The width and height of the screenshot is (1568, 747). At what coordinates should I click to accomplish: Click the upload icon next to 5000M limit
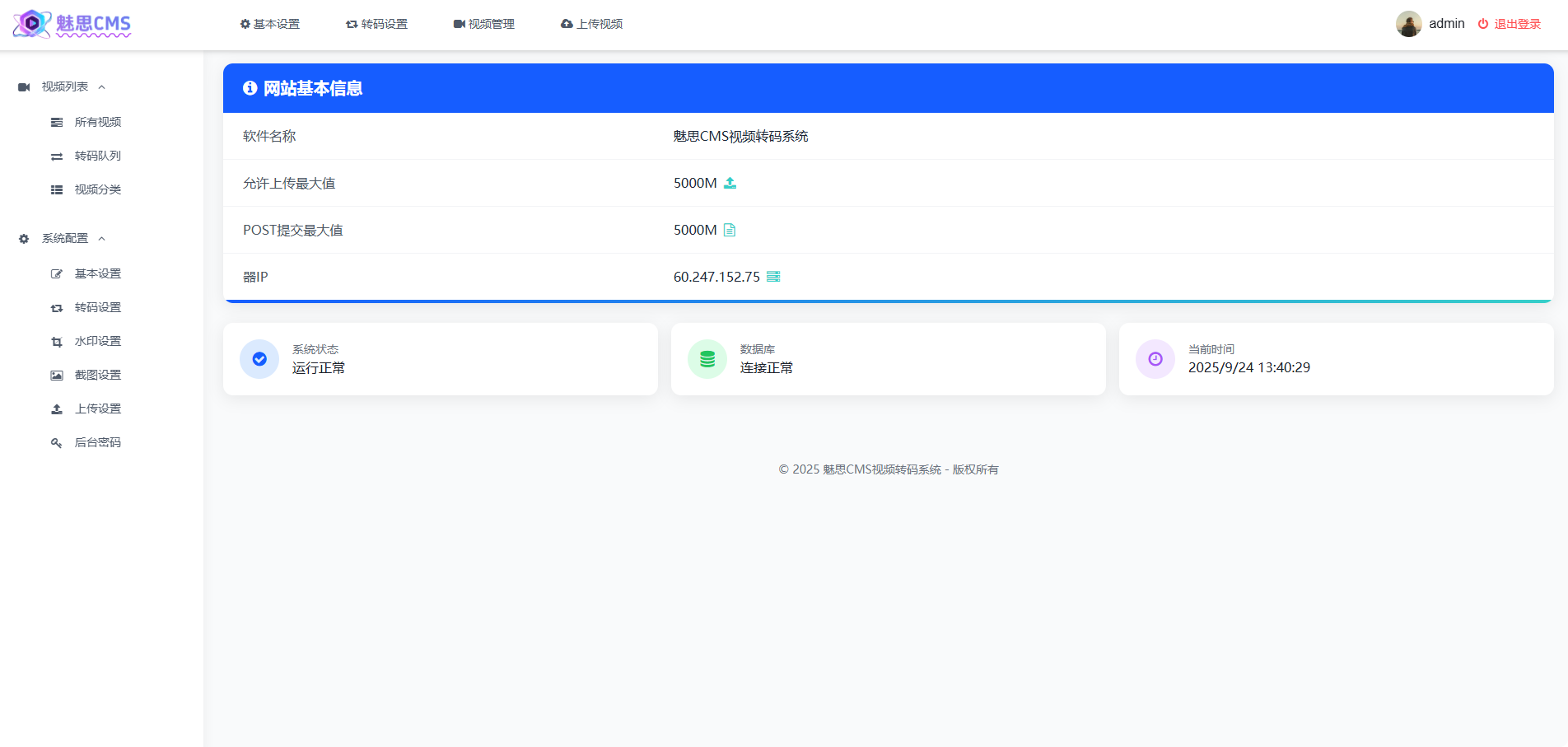point(730,183)
